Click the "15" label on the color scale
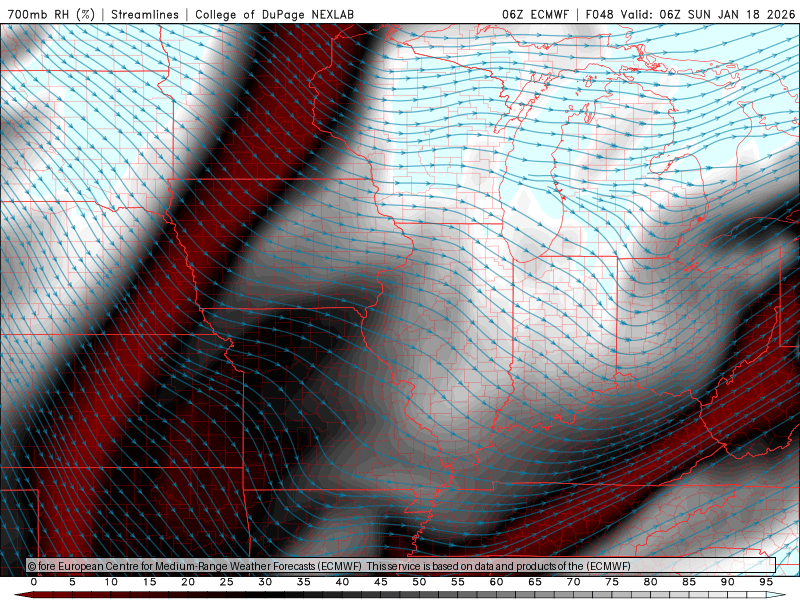Screen dimensions: 800x600 click(x=149, y=582)
